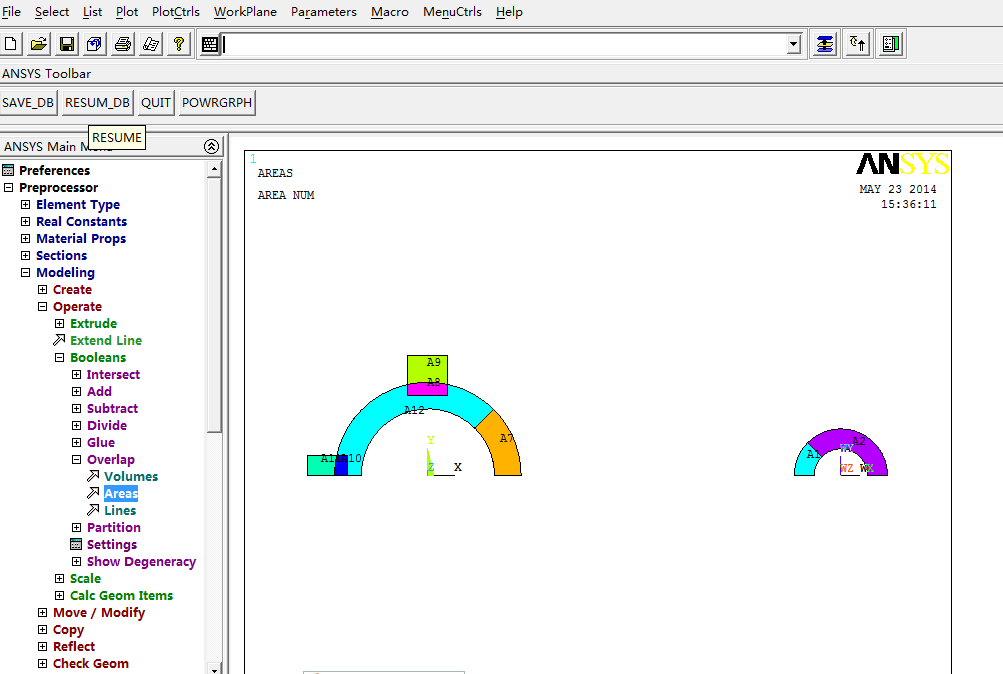The width and height of the screenshot is (1003, 674).
Task: Collapse the ANSYS Main Menu panel
Action: click(211, 146)
